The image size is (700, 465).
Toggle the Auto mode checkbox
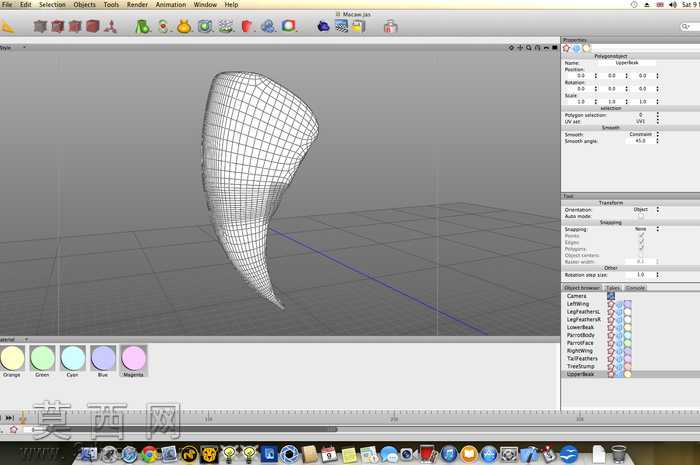(x=641, y=216)
